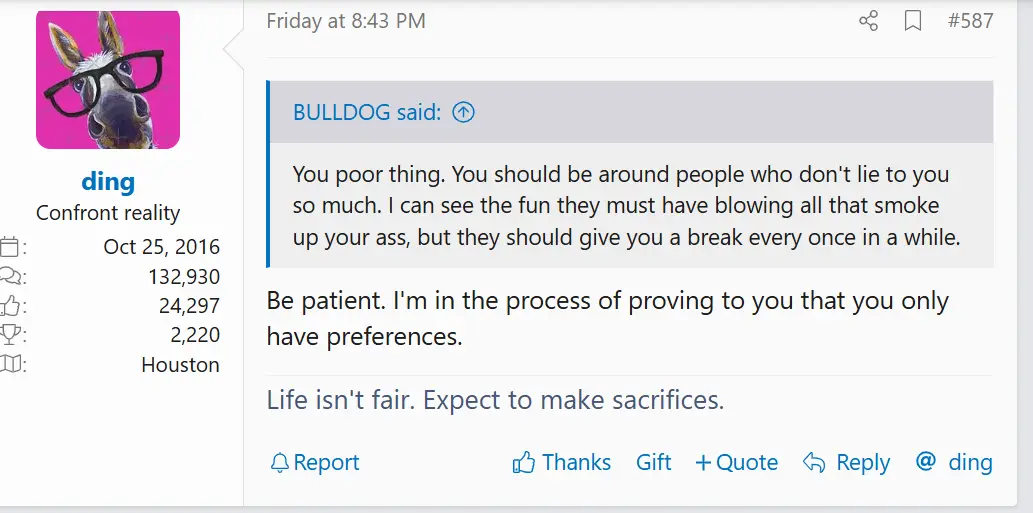Bookmark this post
1033x513 pixels.
tap(912, 21)
